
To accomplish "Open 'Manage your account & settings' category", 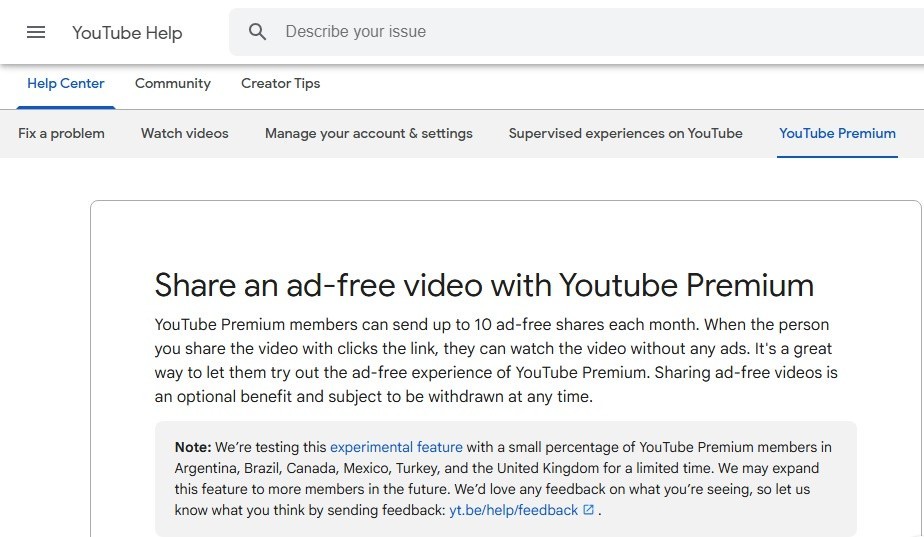I will pos(369,133).
